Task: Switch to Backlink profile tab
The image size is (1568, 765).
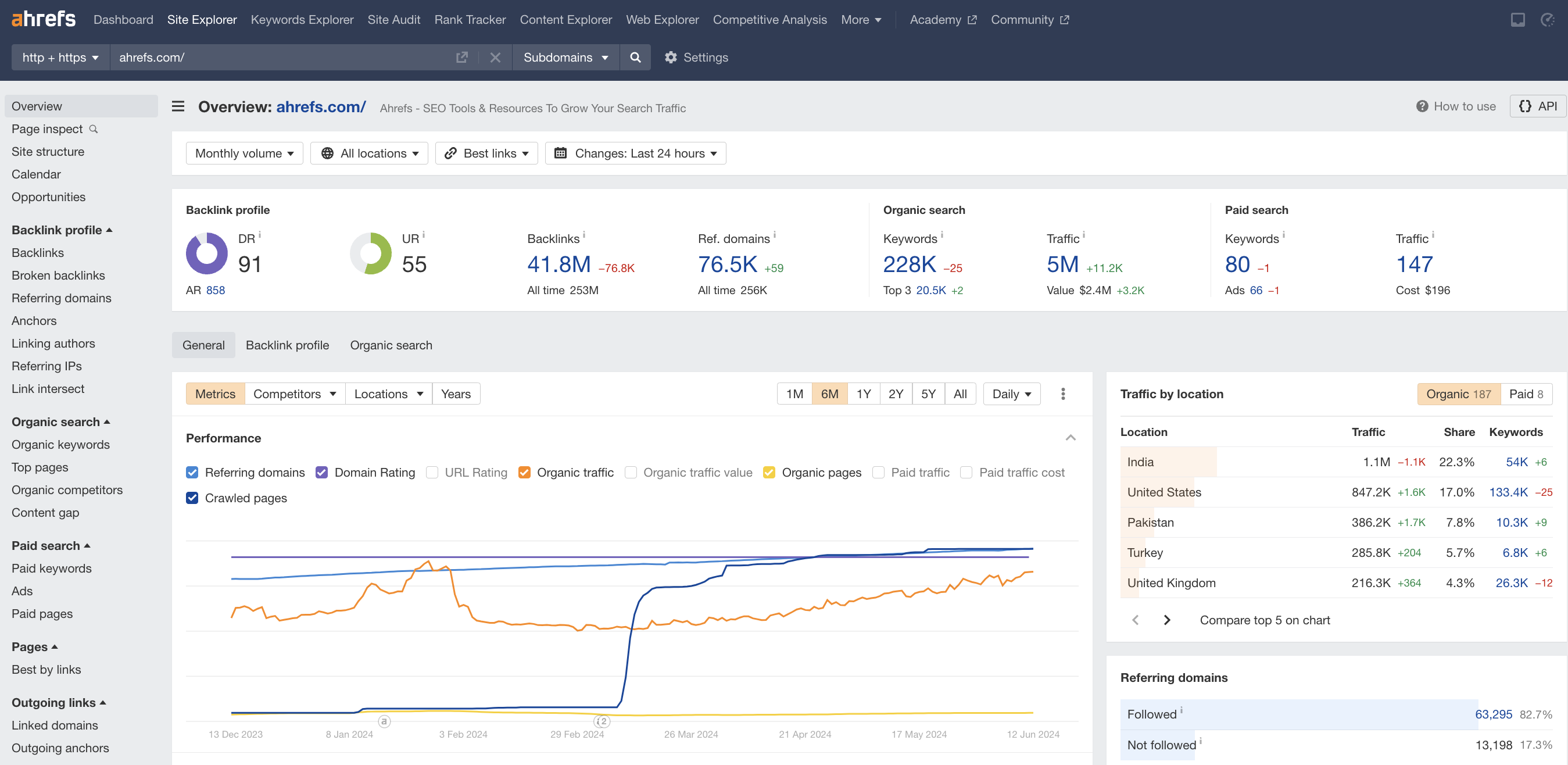Action: tap(287, 345)
